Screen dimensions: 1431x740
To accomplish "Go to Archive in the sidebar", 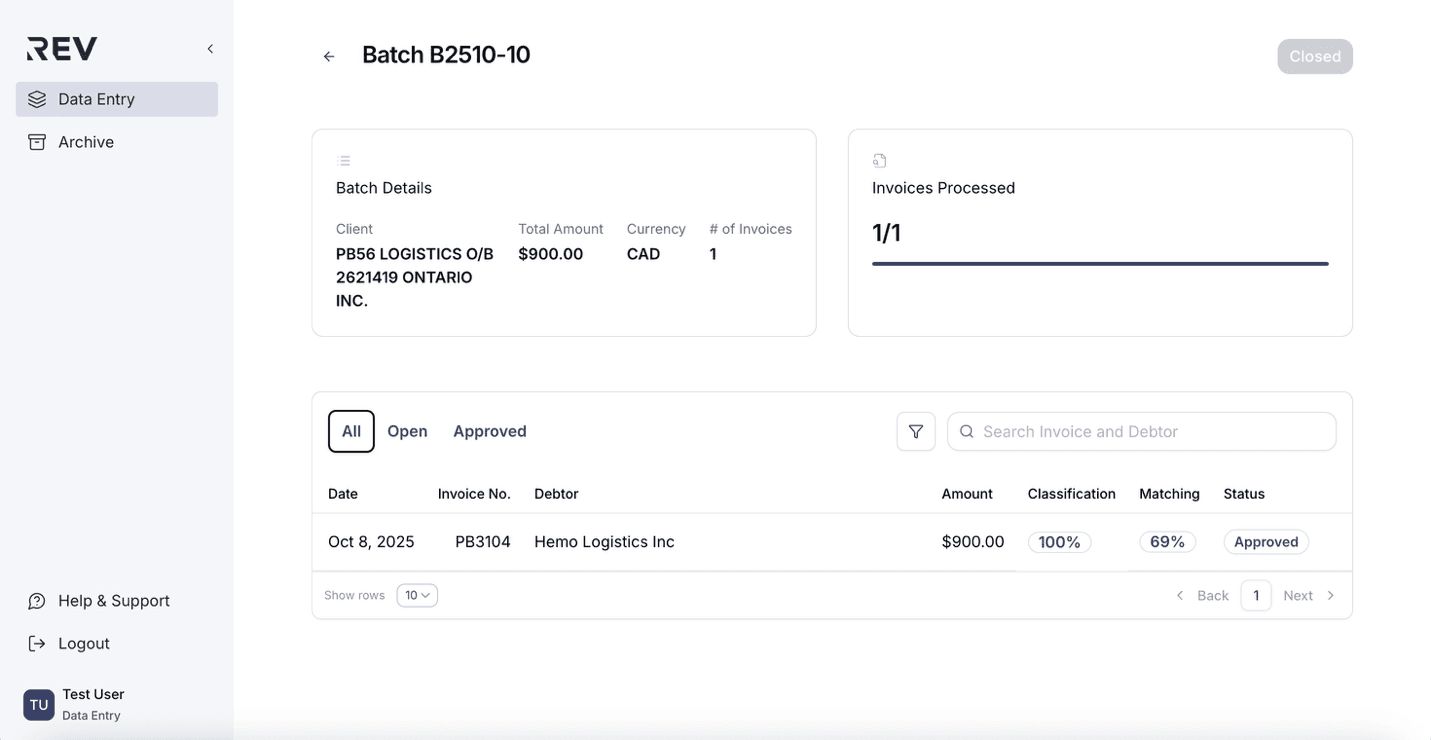I will point(86,142).
